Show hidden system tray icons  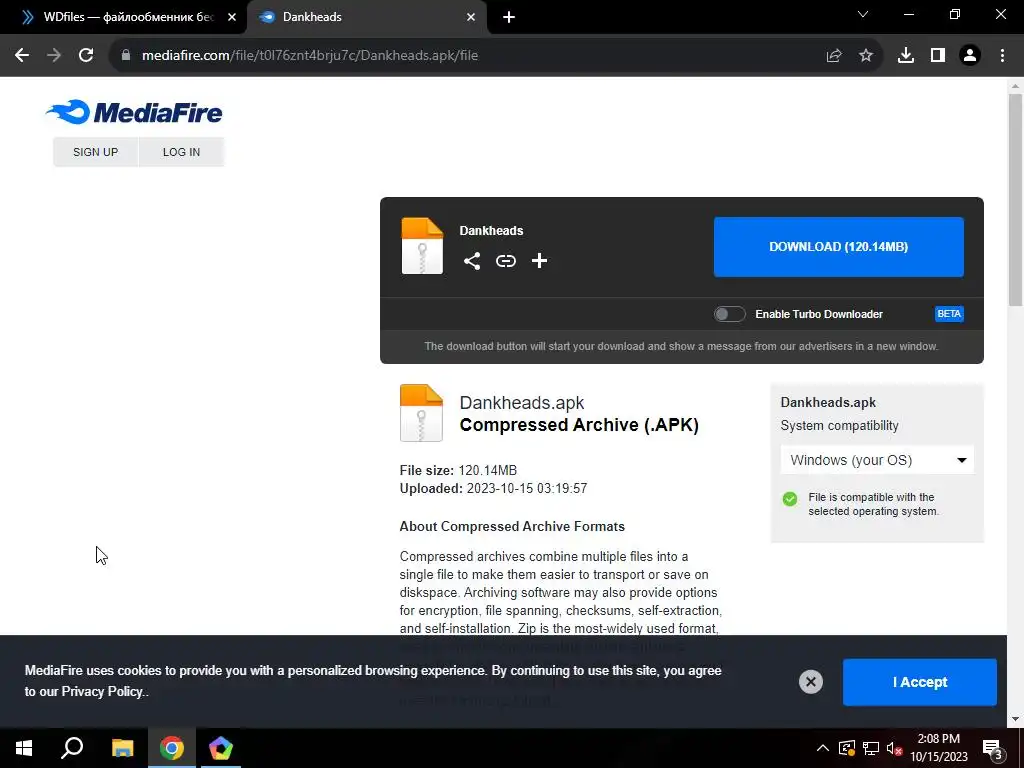pos(823,748)
